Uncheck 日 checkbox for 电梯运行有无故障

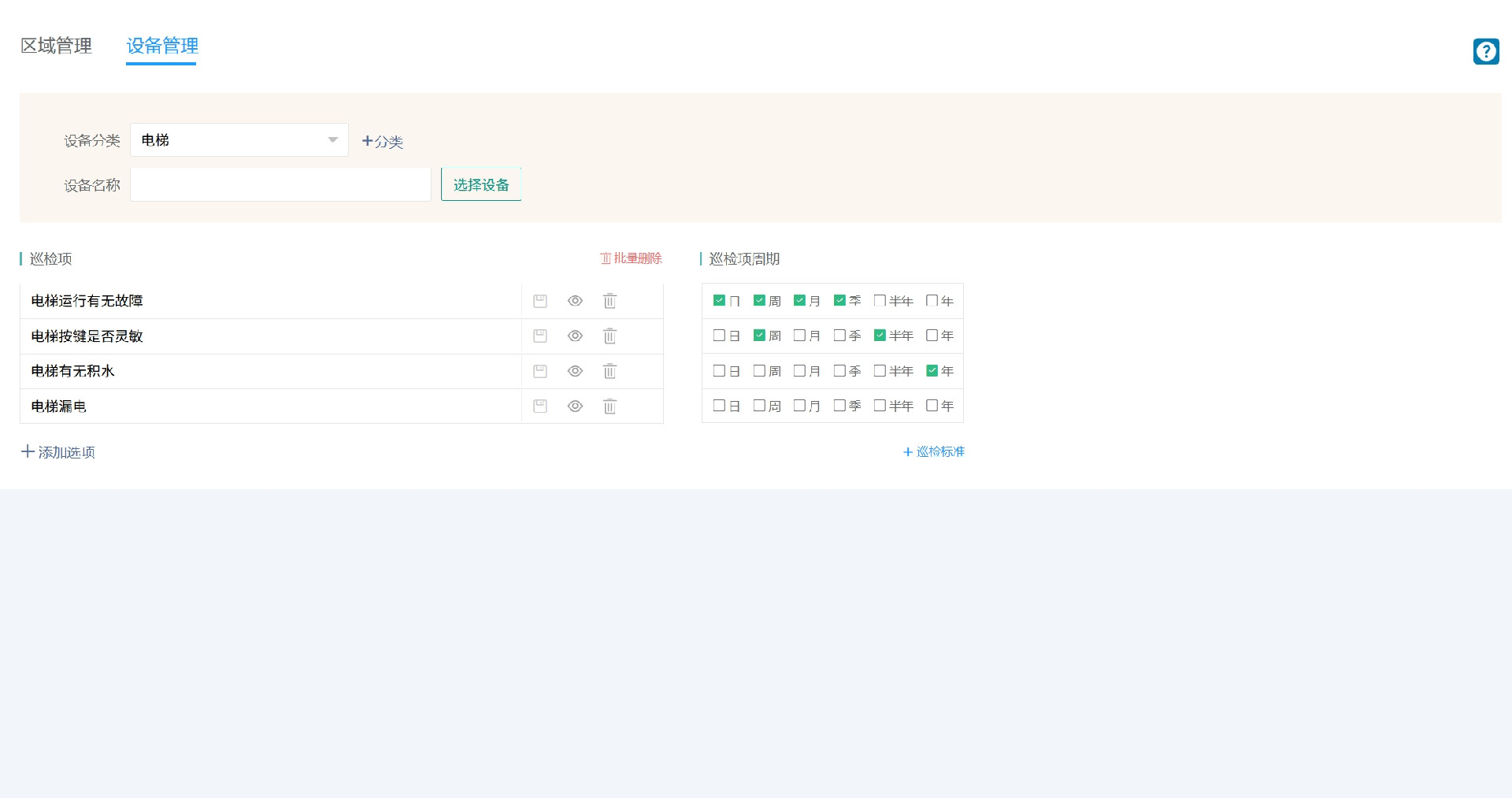tap(719, 300)
